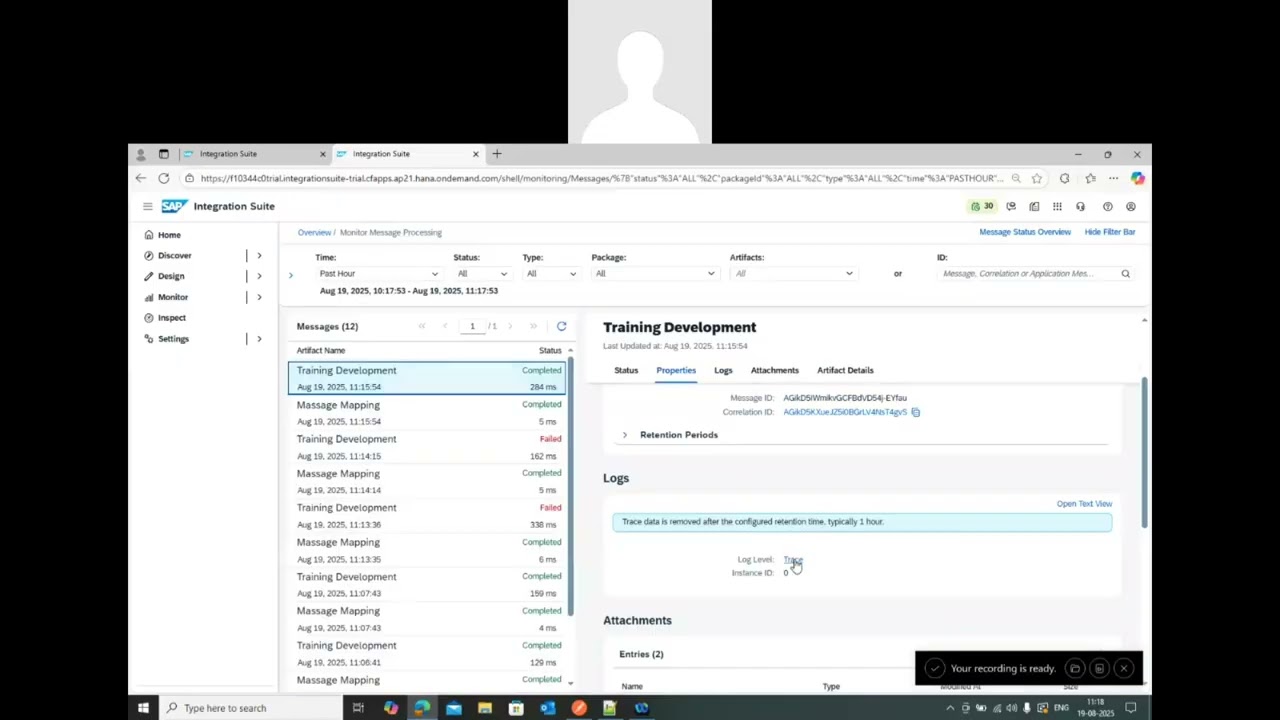
Task: Open Design in the sidebar
Action: click(171, 276)
